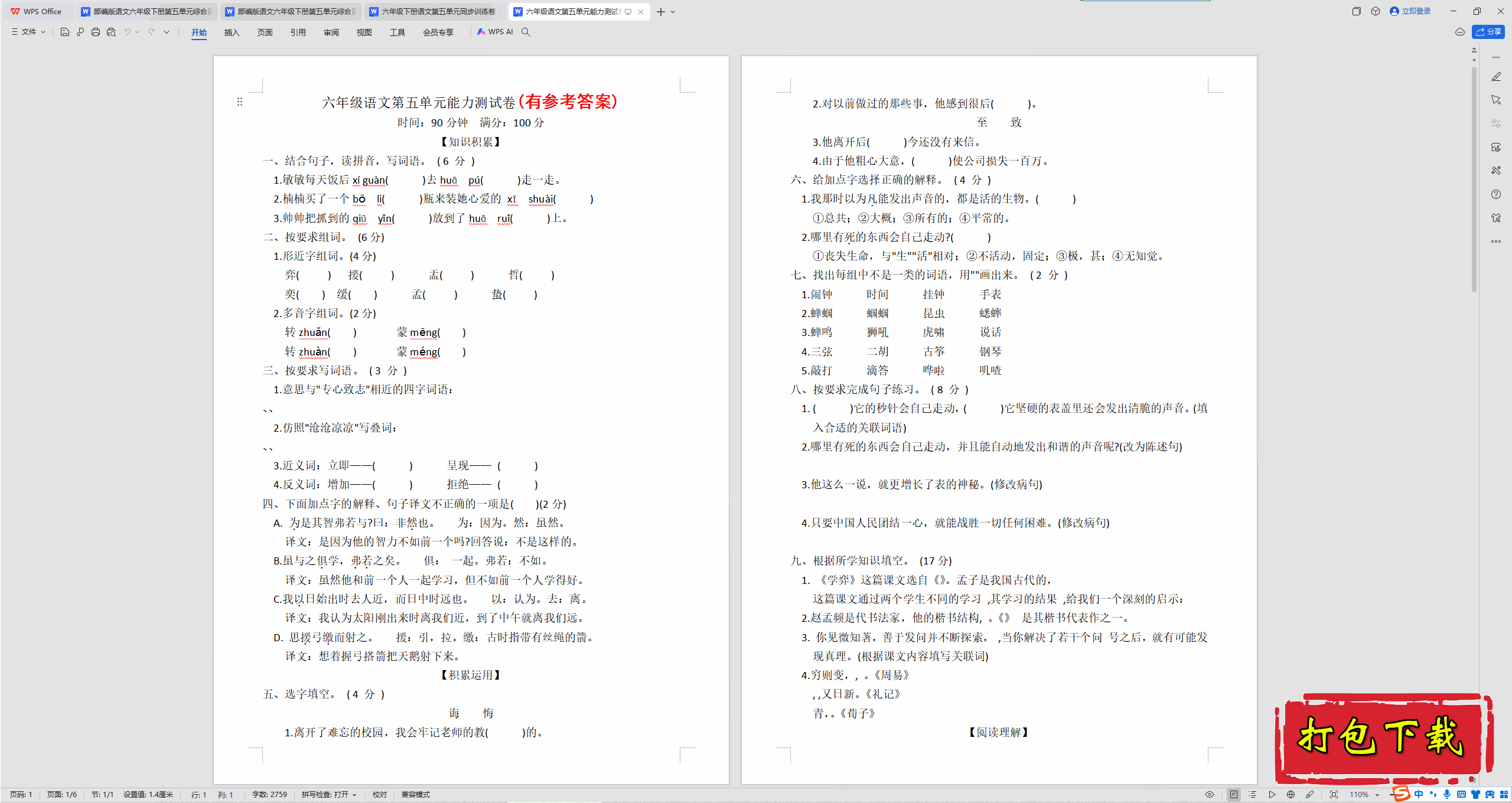The width and height of the screenshot is (1512, 803).
Task: Click the redo arrow icon
Action: pos(151,32)
